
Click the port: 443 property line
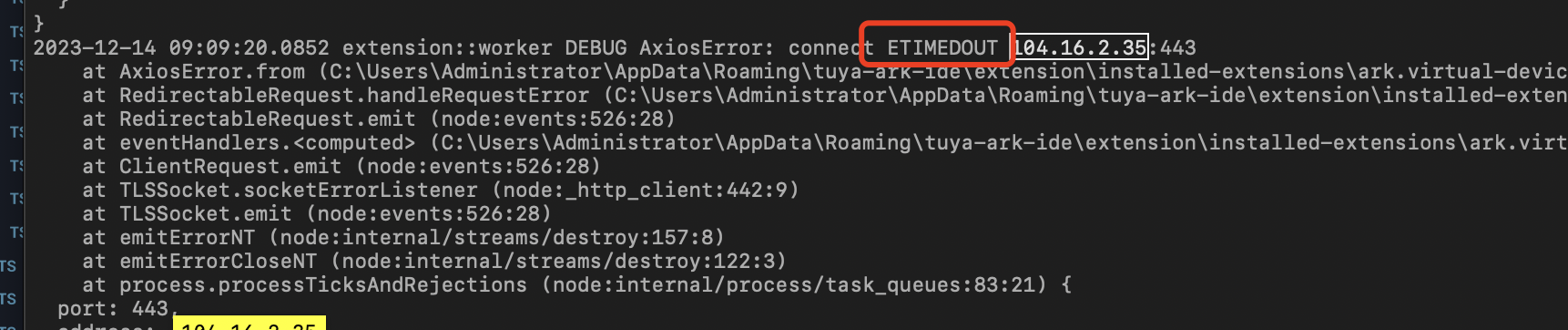coord(116,308)
